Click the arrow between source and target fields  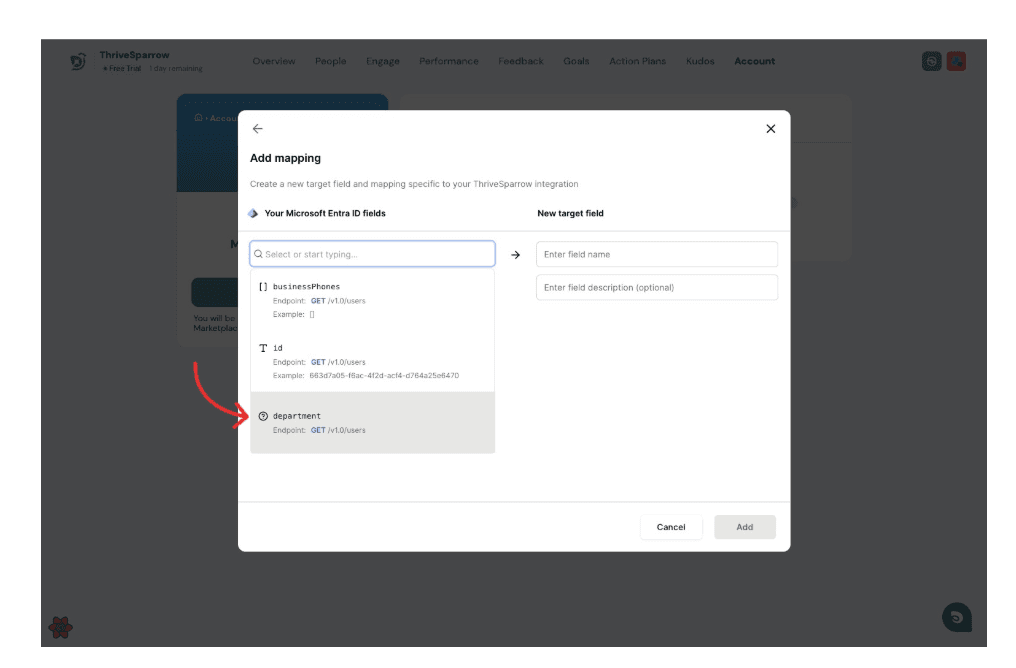pos(515,255)
